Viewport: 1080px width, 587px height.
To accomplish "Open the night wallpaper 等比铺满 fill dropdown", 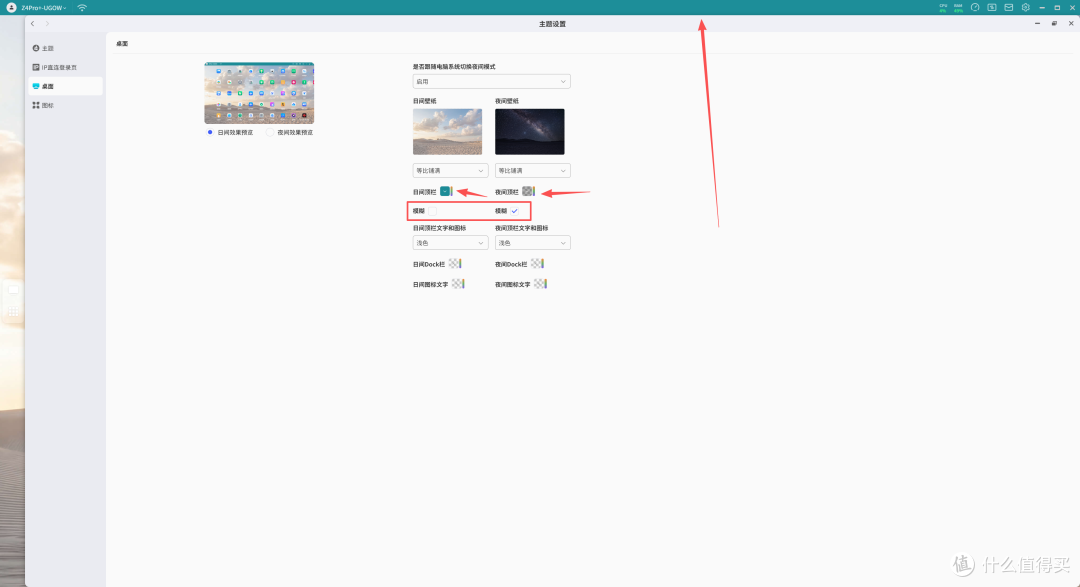I will [532, 170].
